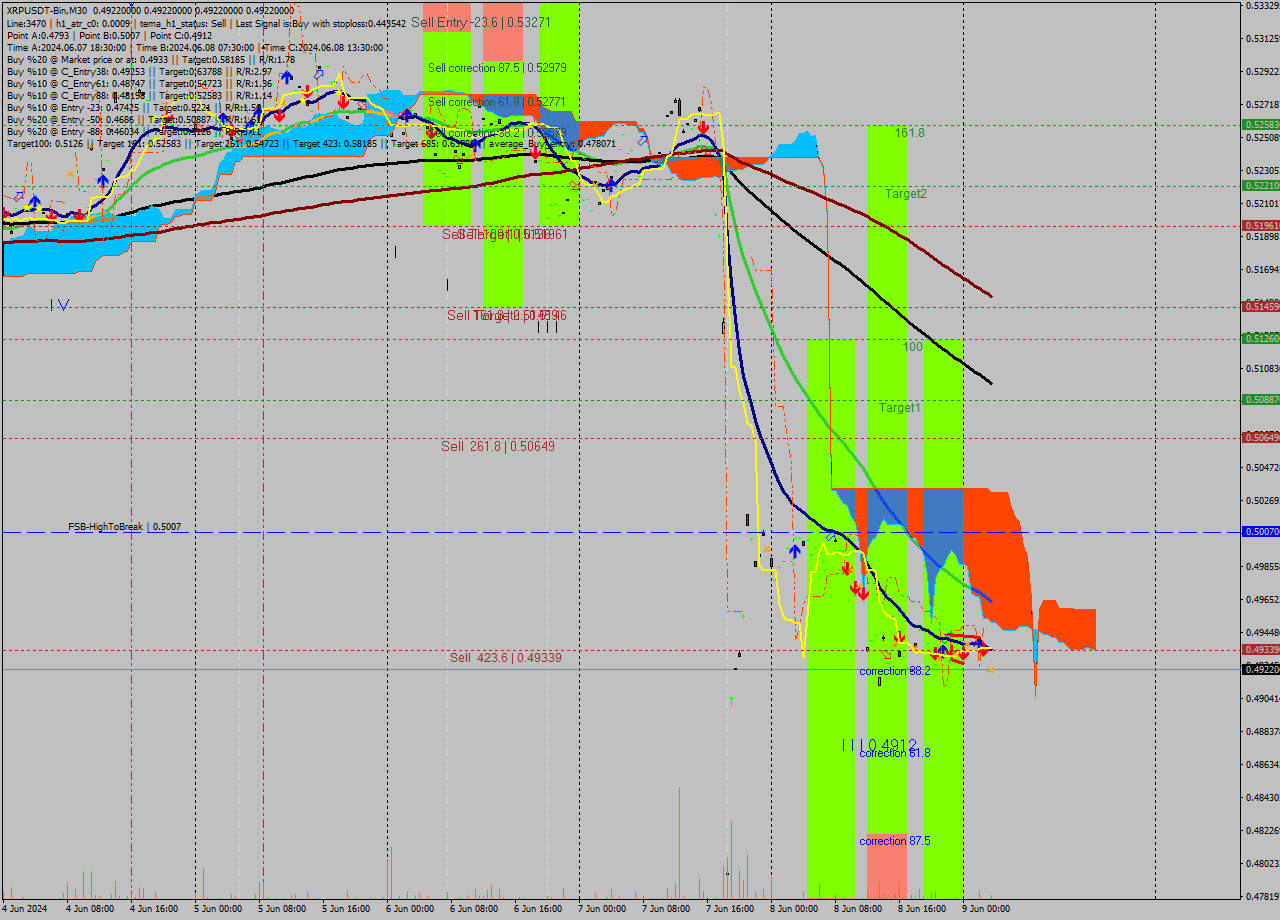
Task: Click the red 0.50649 price tag
Action: 1260,438
